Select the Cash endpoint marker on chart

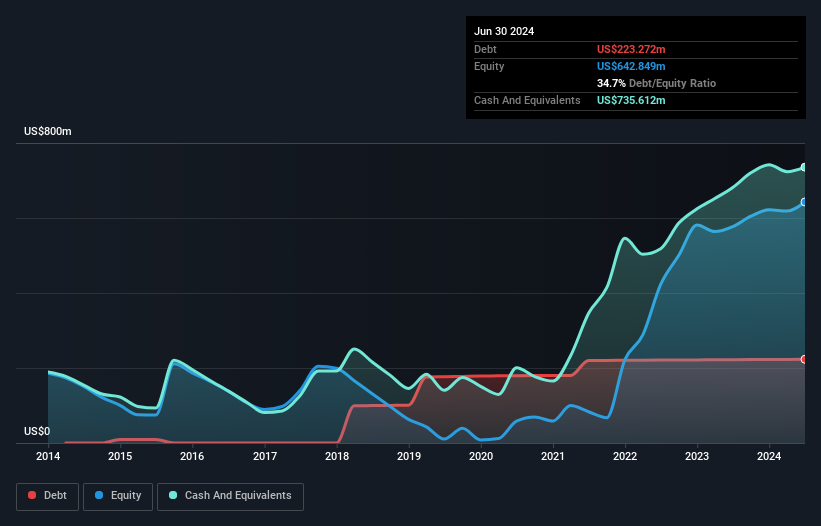pyautogui.click(x=804, y=167)
